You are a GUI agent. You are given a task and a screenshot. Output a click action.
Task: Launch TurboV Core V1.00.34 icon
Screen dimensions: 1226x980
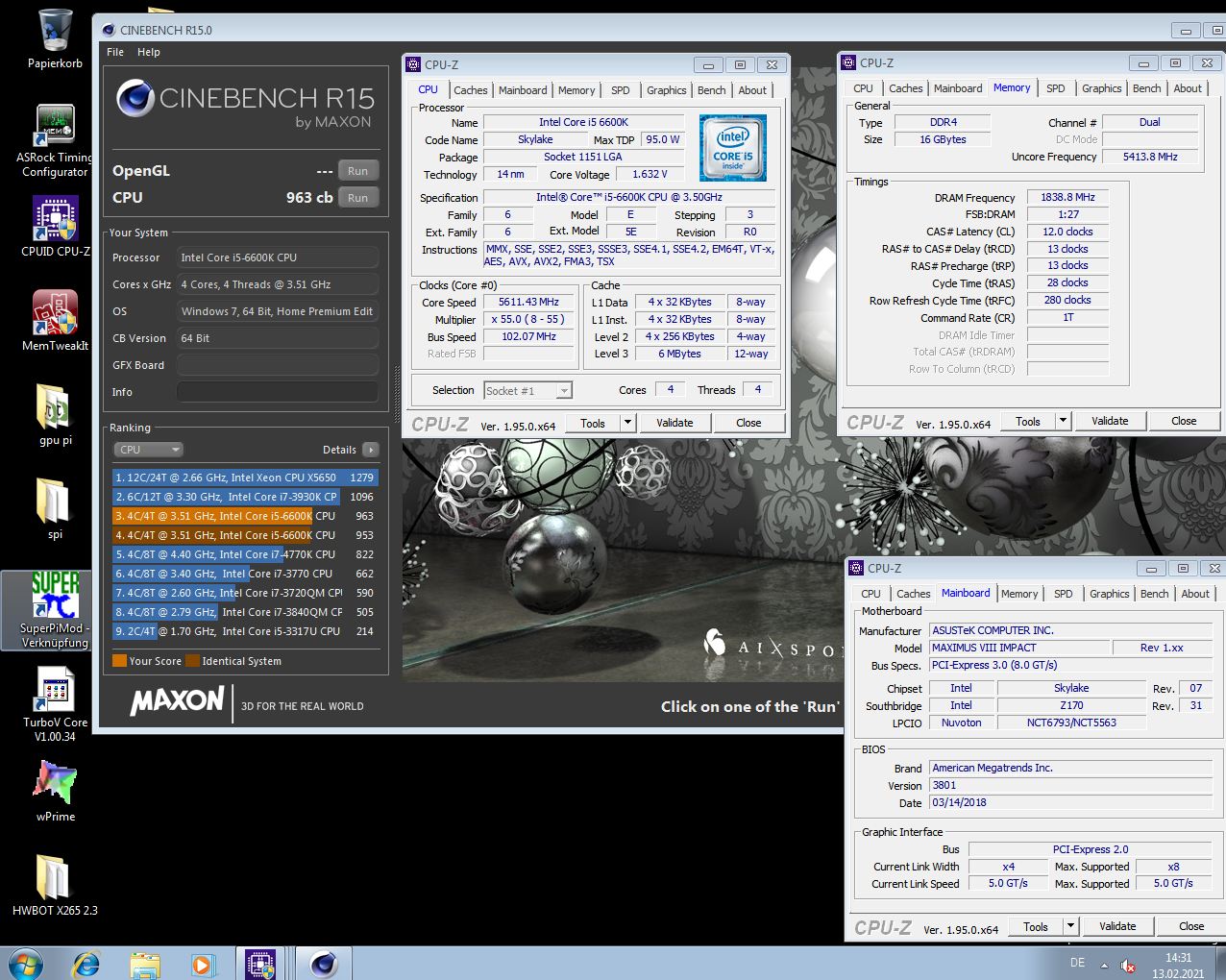click(55, 704)
